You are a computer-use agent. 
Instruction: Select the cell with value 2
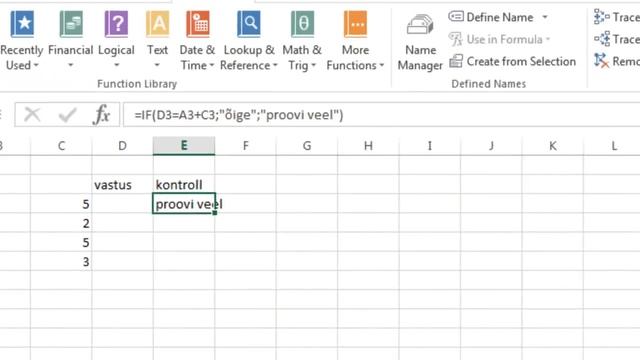(61, 223)
